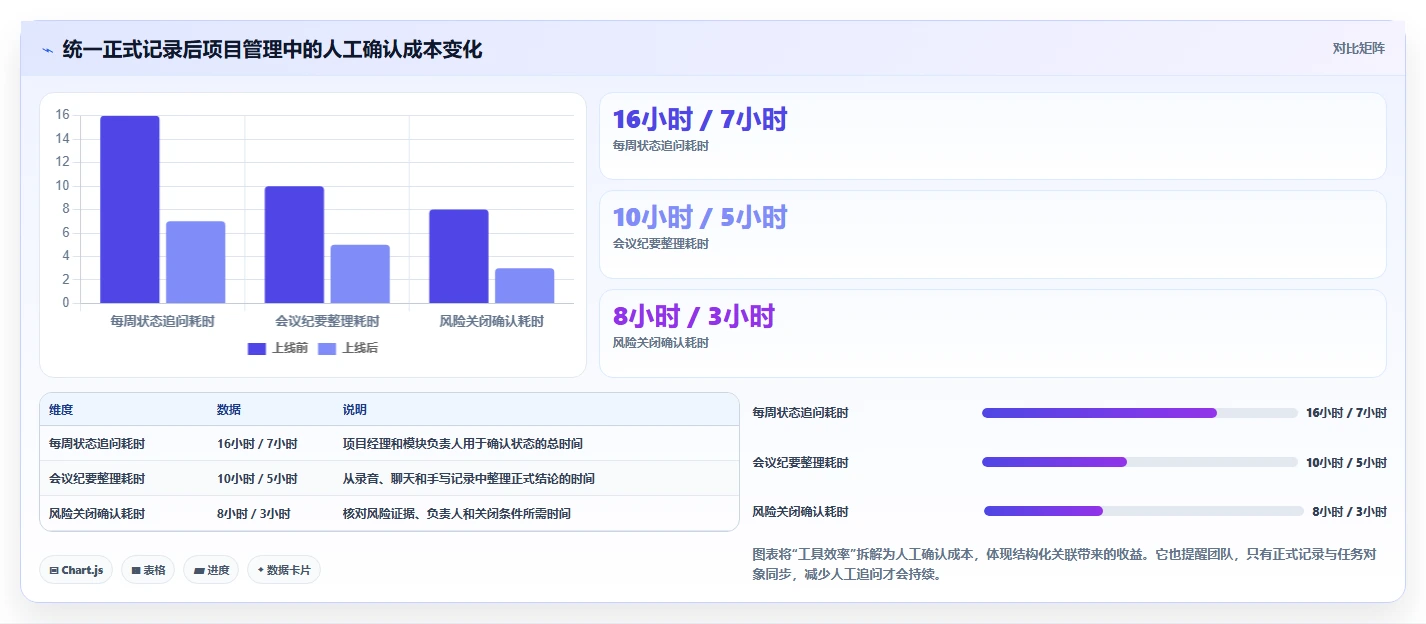Click 会议纪要整理耗时 caption in second card

point(661,244)
